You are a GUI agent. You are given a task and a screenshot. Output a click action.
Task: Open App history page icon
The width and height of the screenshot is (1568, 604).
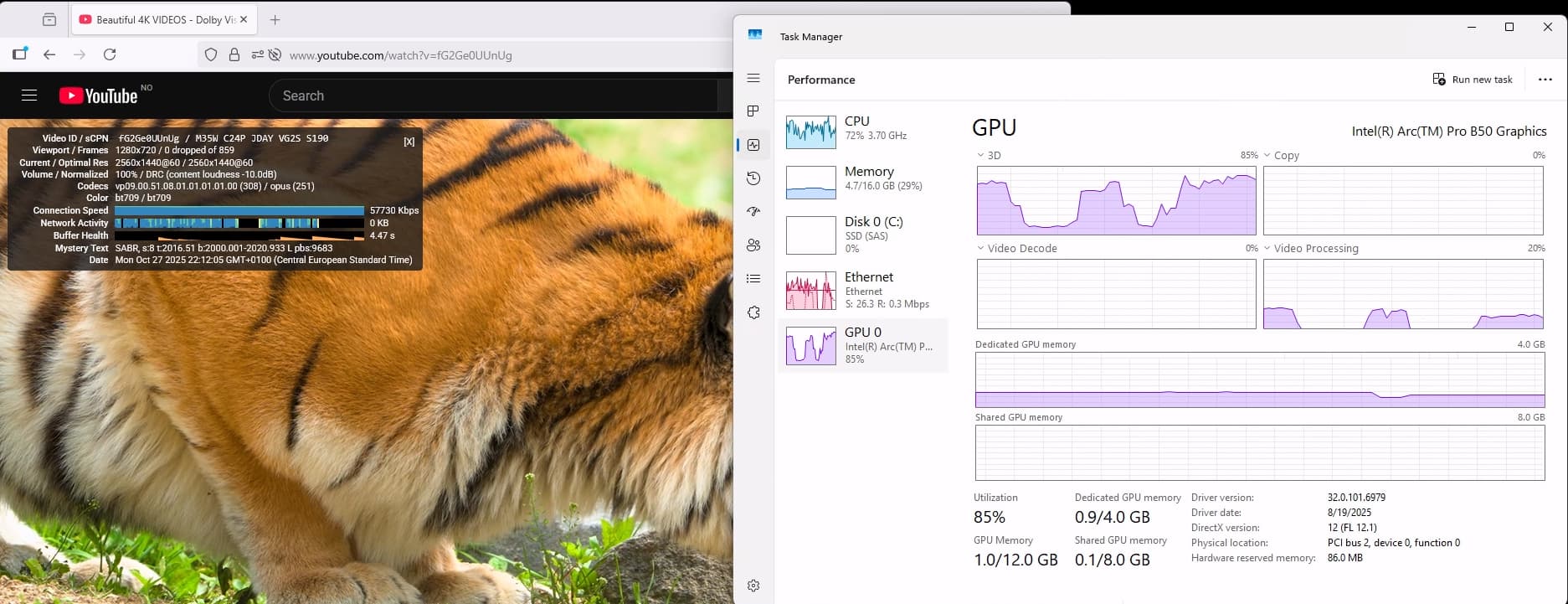(753, 178)
